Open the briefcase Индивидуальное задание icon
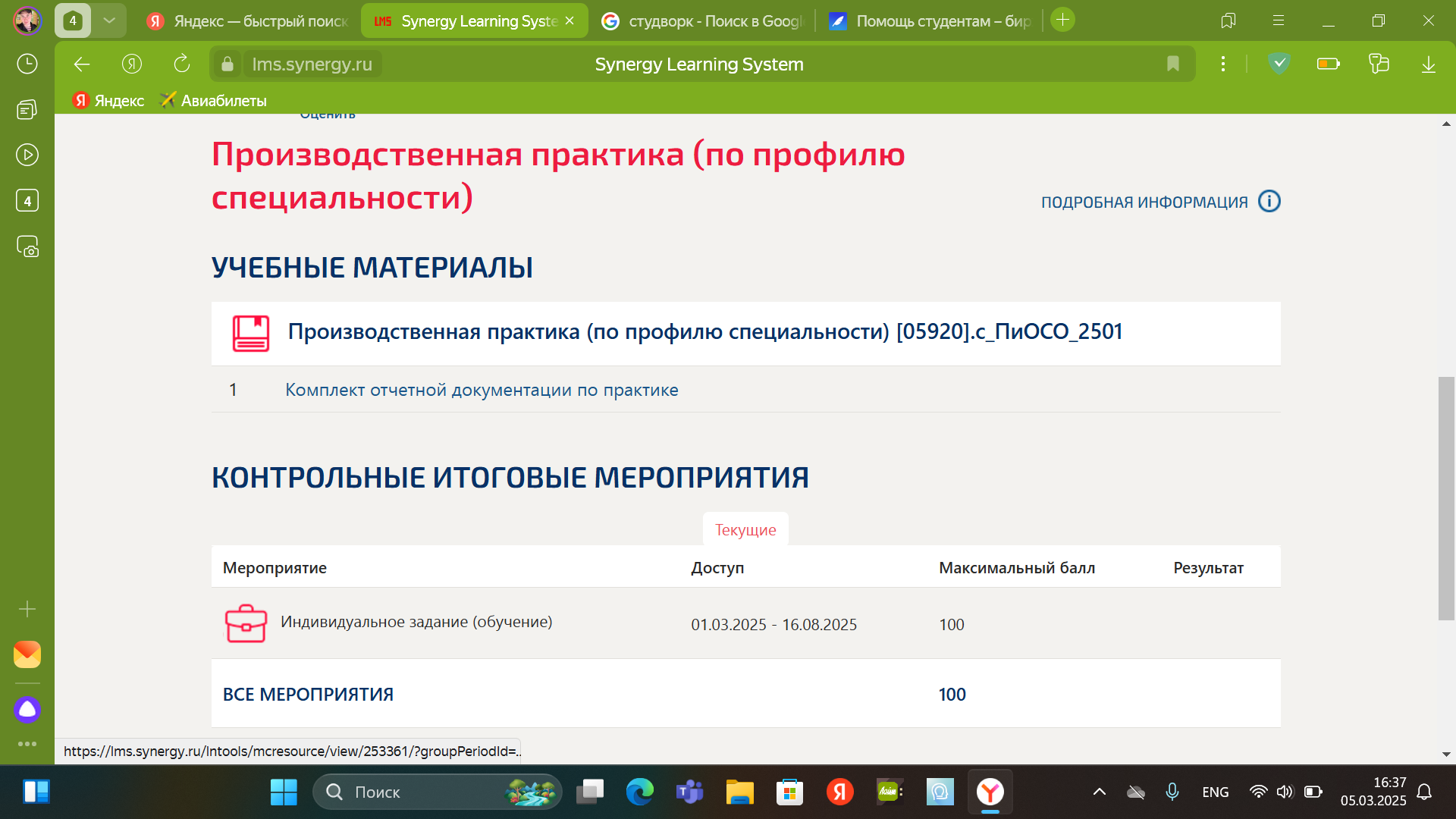The height and width of the screenshot is (819, 1456). pyautogui.click(x=246, y=623)
